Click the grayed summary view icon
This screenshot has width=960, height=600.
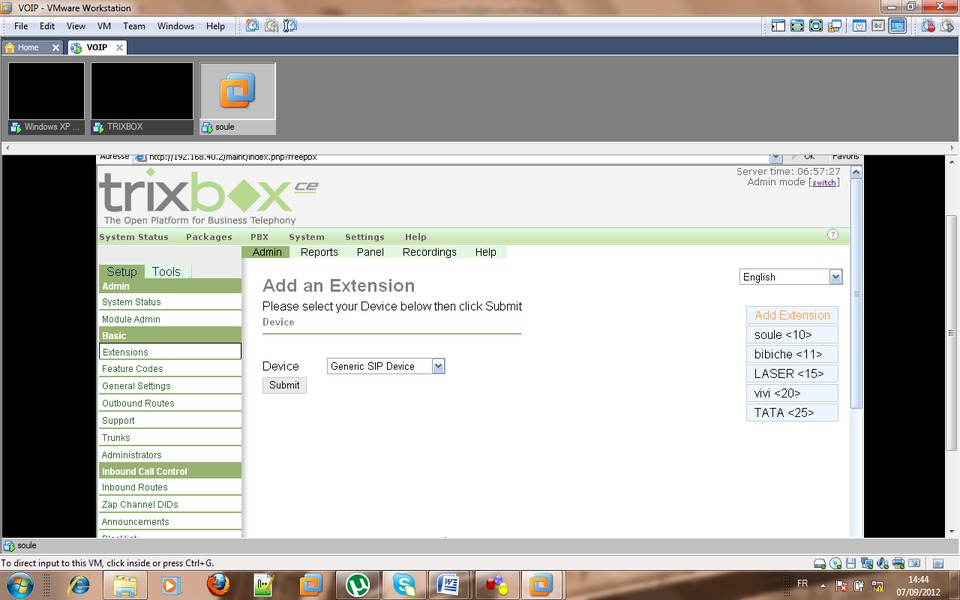click(x=879, y=26)
